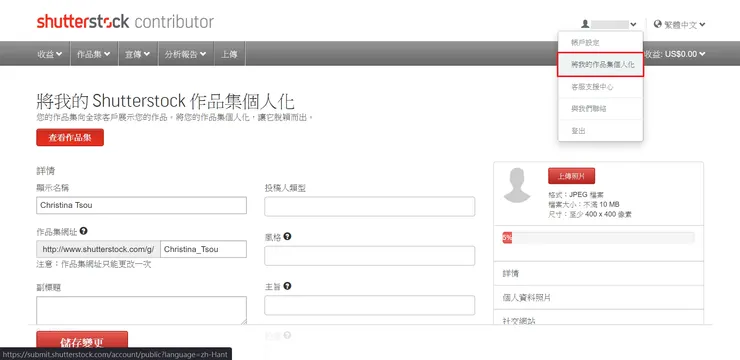The width and height of the screenshot is (740, 360).
Task: Select 登出 to log out
Action: pyautogui.click(x=579, y=131)
